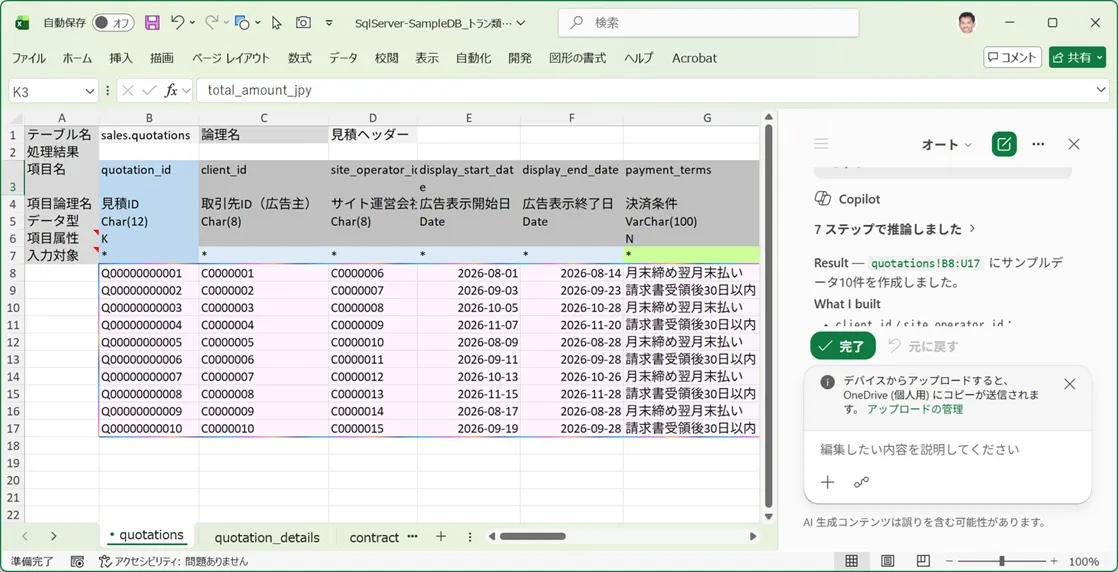Click アクセシビリティ: 問題ありません status
Screen dimensions: 1118x572
click(173, 561)
